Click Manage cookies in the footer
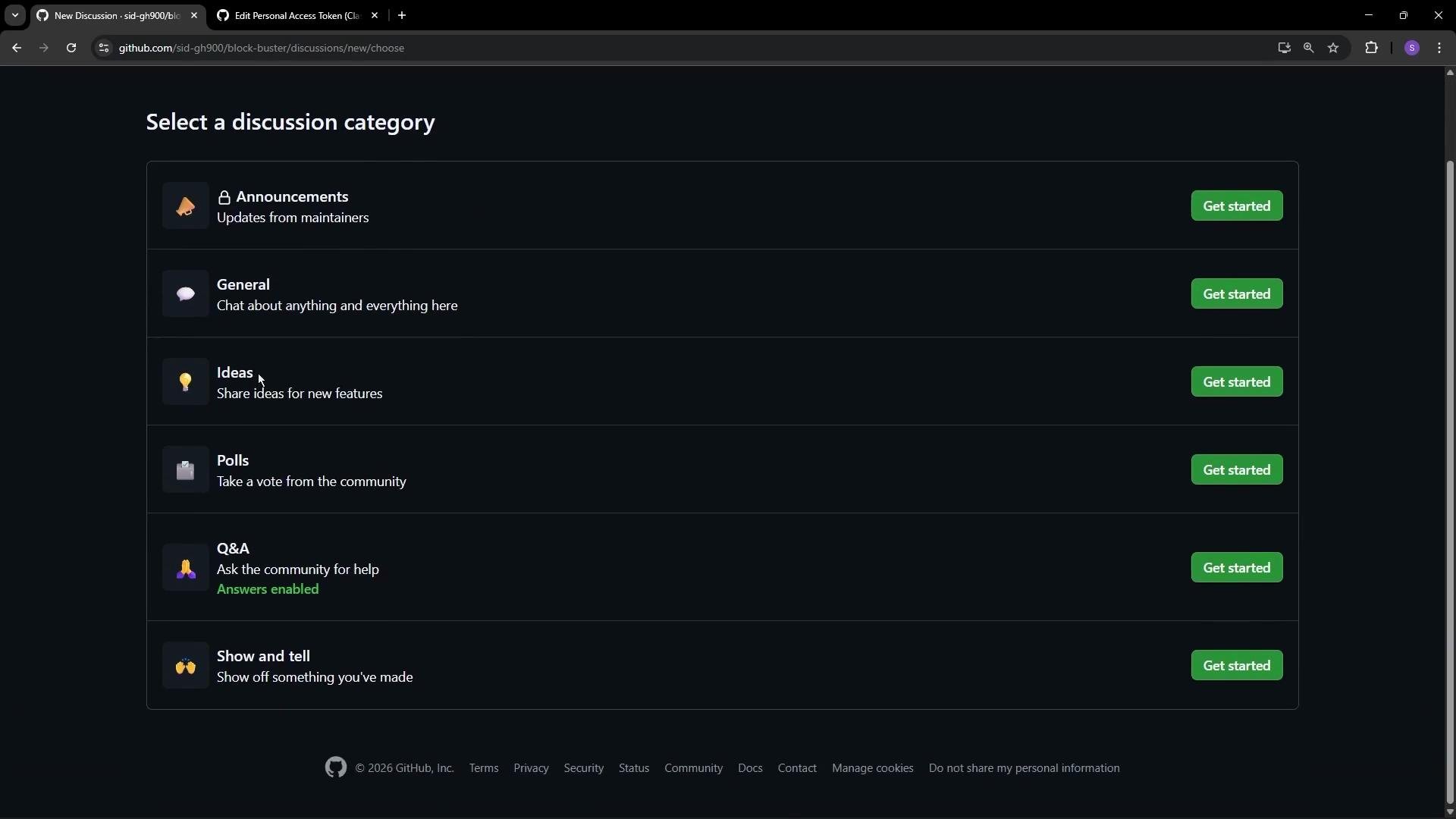The height and width of the screenshot is (819, 1456). pos(873,768)
